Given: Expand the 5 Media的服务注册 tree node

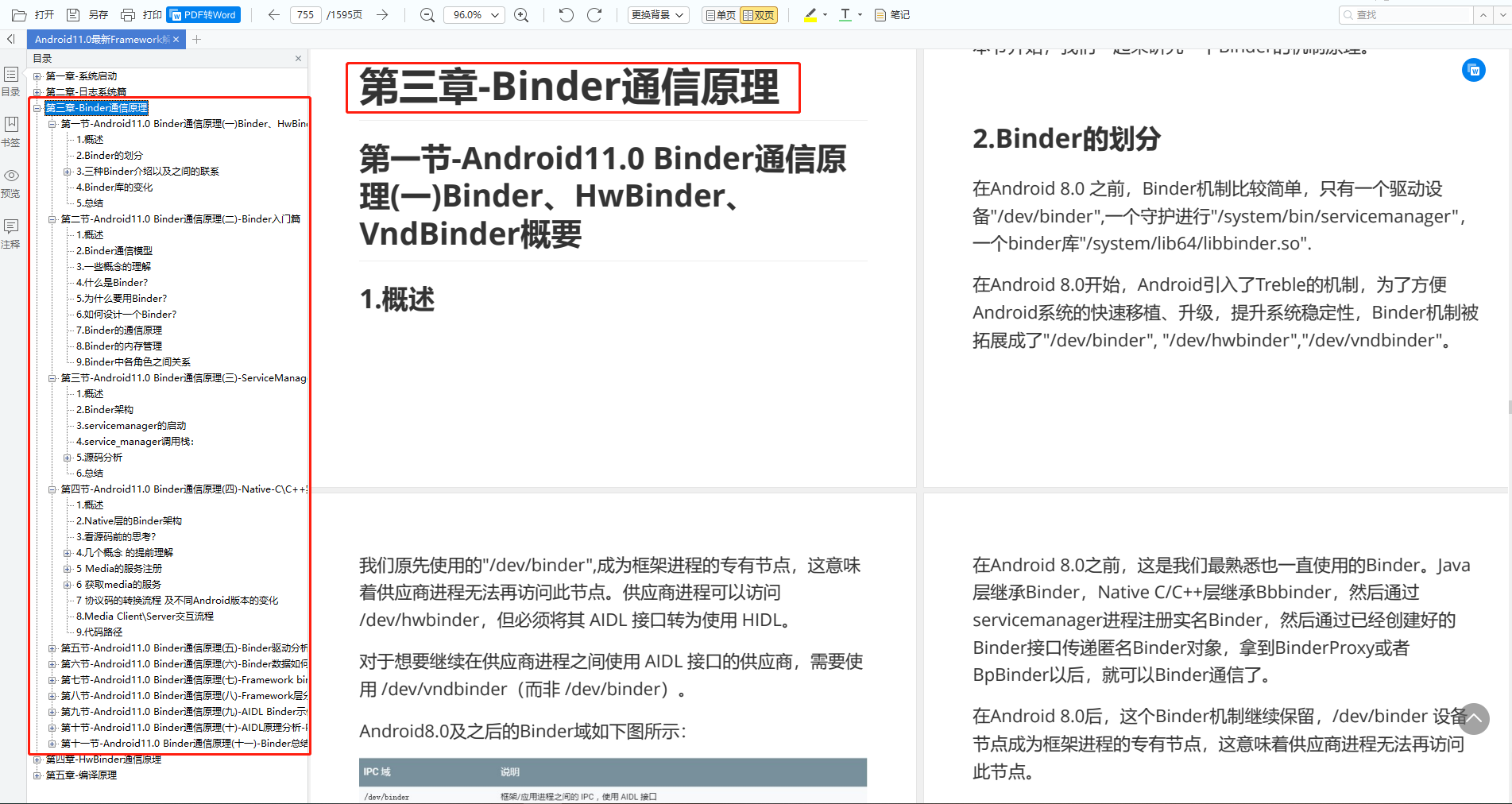Looking at the screenshot, I should click(68, 569).
